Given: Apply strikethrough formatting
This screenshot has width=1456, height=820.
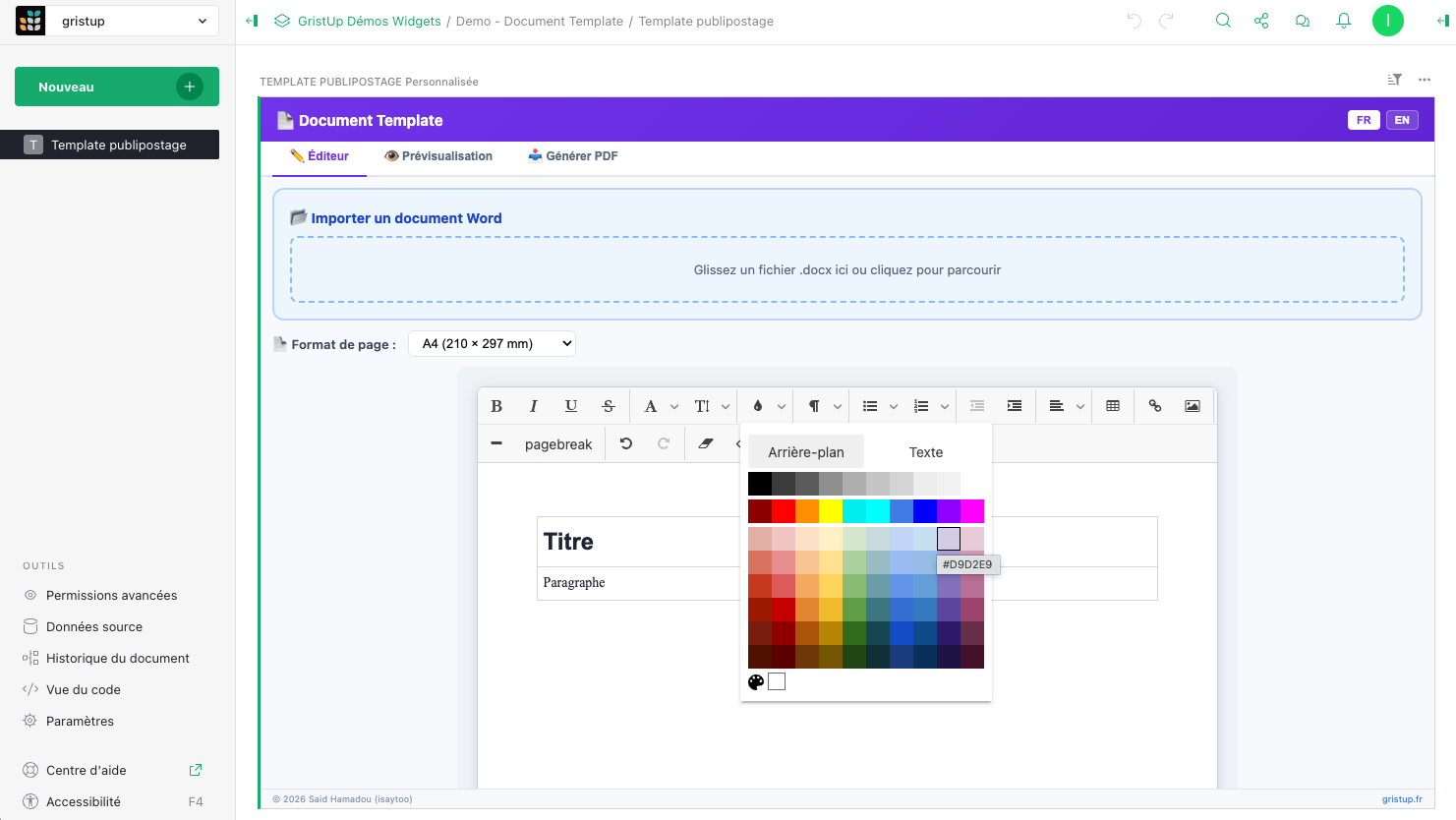Looking at the screenshot, I should pyautogui.click(x=609, y=406).
